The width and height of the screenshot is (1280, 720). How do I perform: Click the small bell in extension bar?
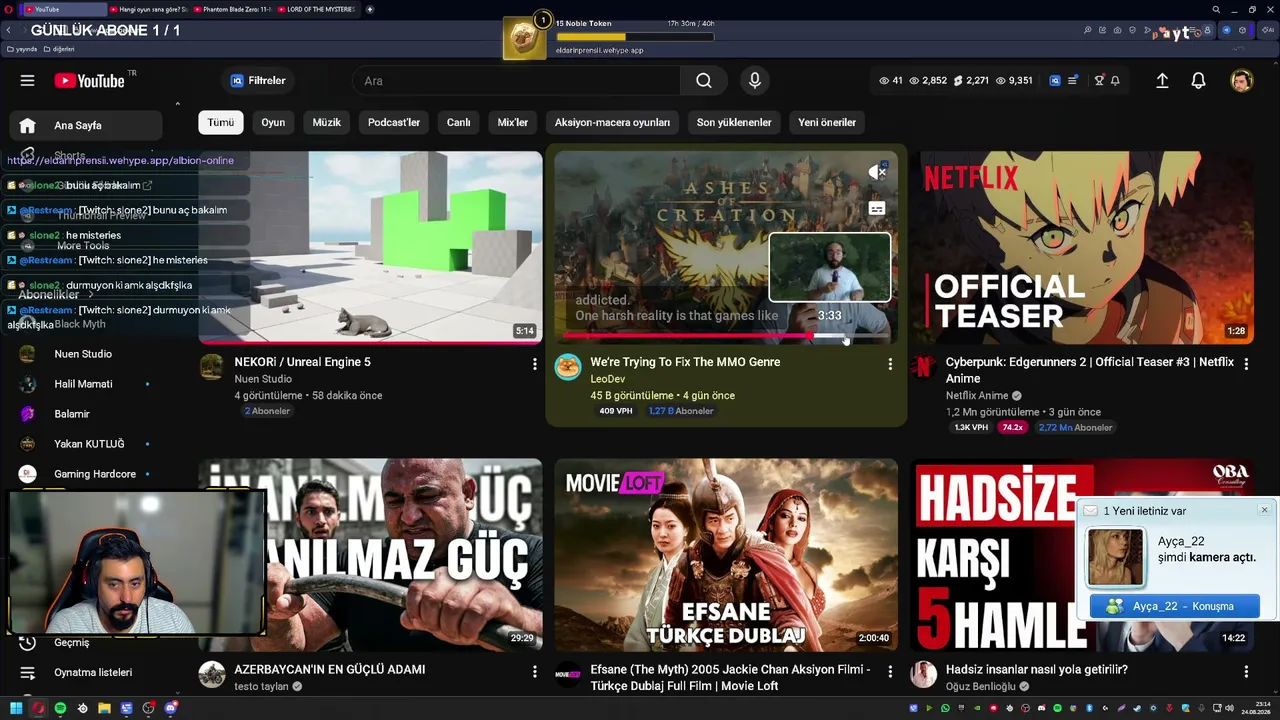point(1115,81)
